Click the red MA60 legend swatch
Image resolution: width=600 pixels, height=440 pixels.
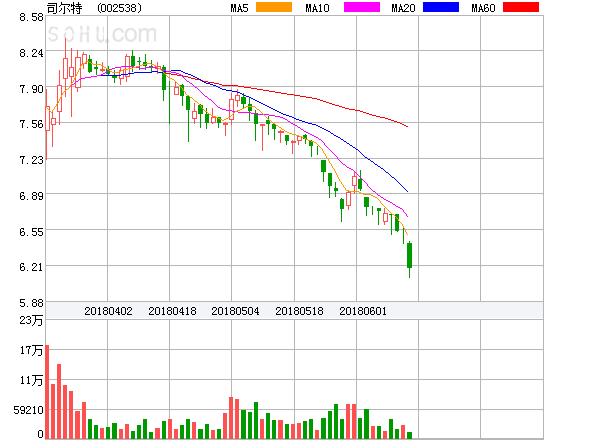[x=521, y=7]
